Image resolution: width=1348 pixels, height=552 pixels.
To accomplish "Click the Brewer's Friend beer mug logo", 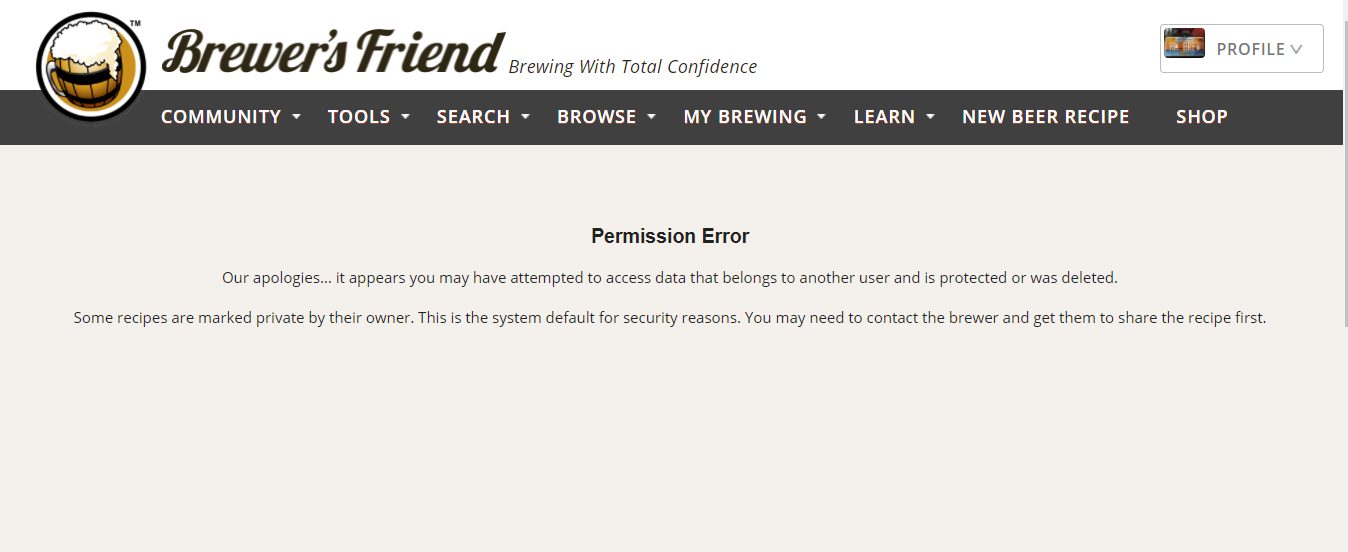I will pos(91,68).
